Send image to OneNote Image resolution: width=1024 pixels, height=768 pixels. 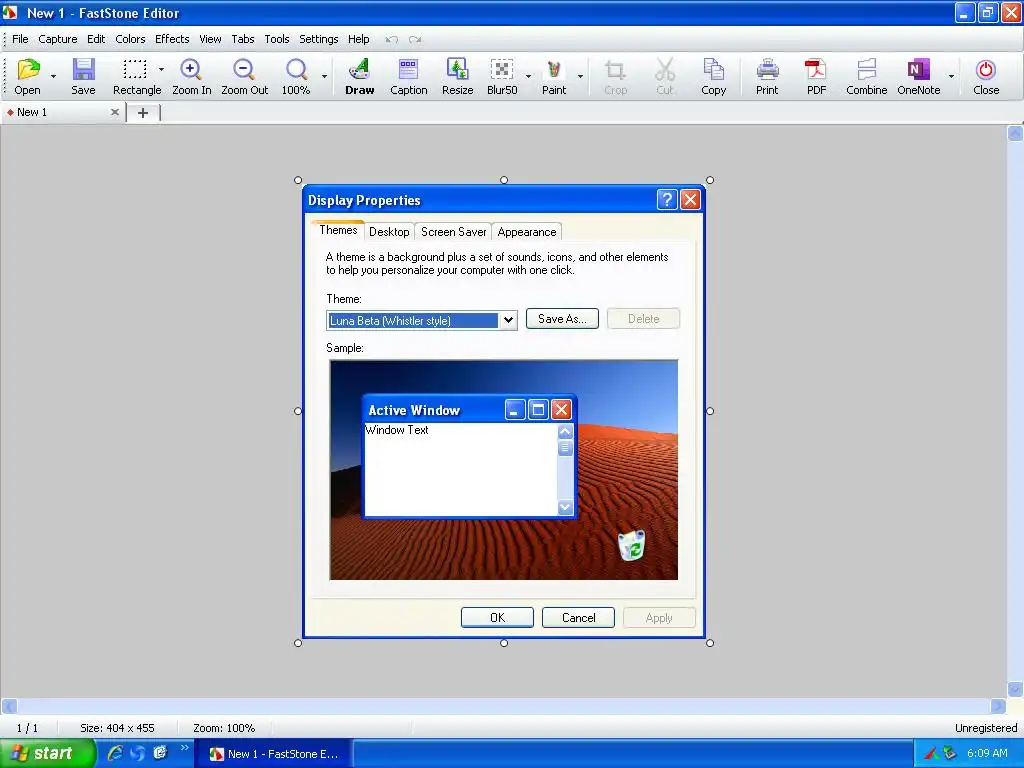click(918, 76)
